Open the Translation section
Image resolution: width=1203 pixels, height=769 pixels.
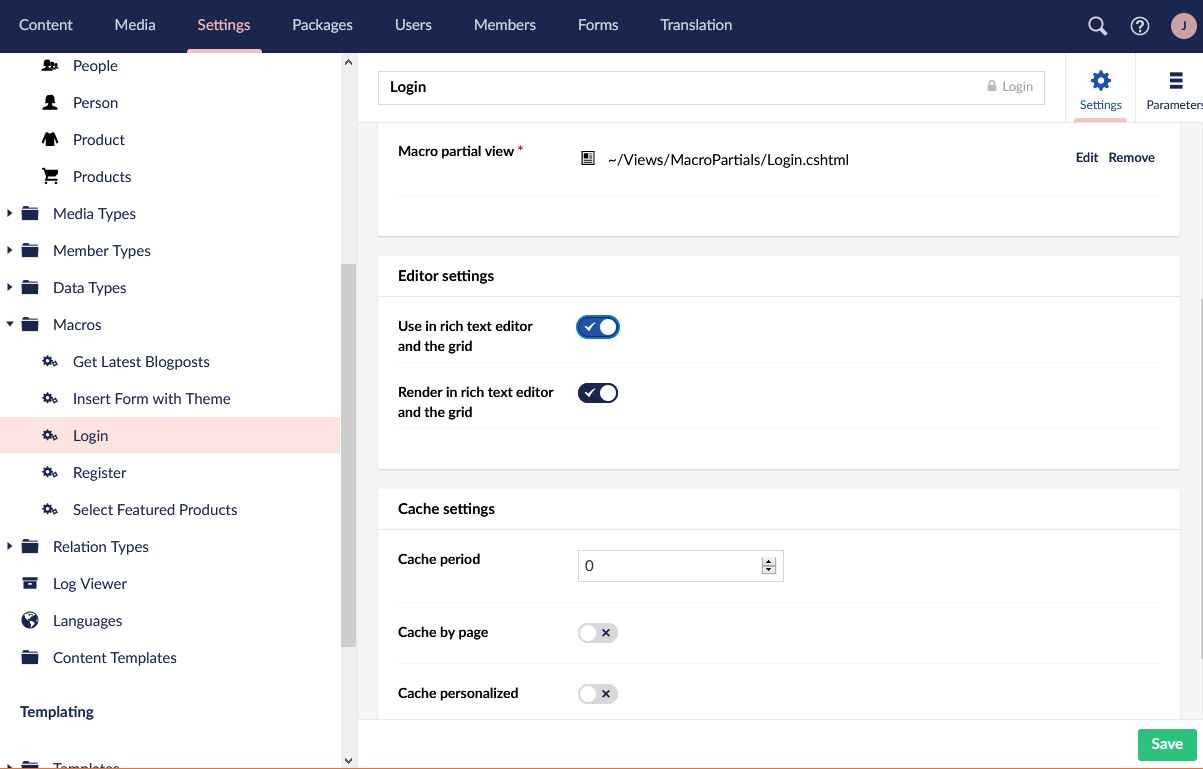696,25
